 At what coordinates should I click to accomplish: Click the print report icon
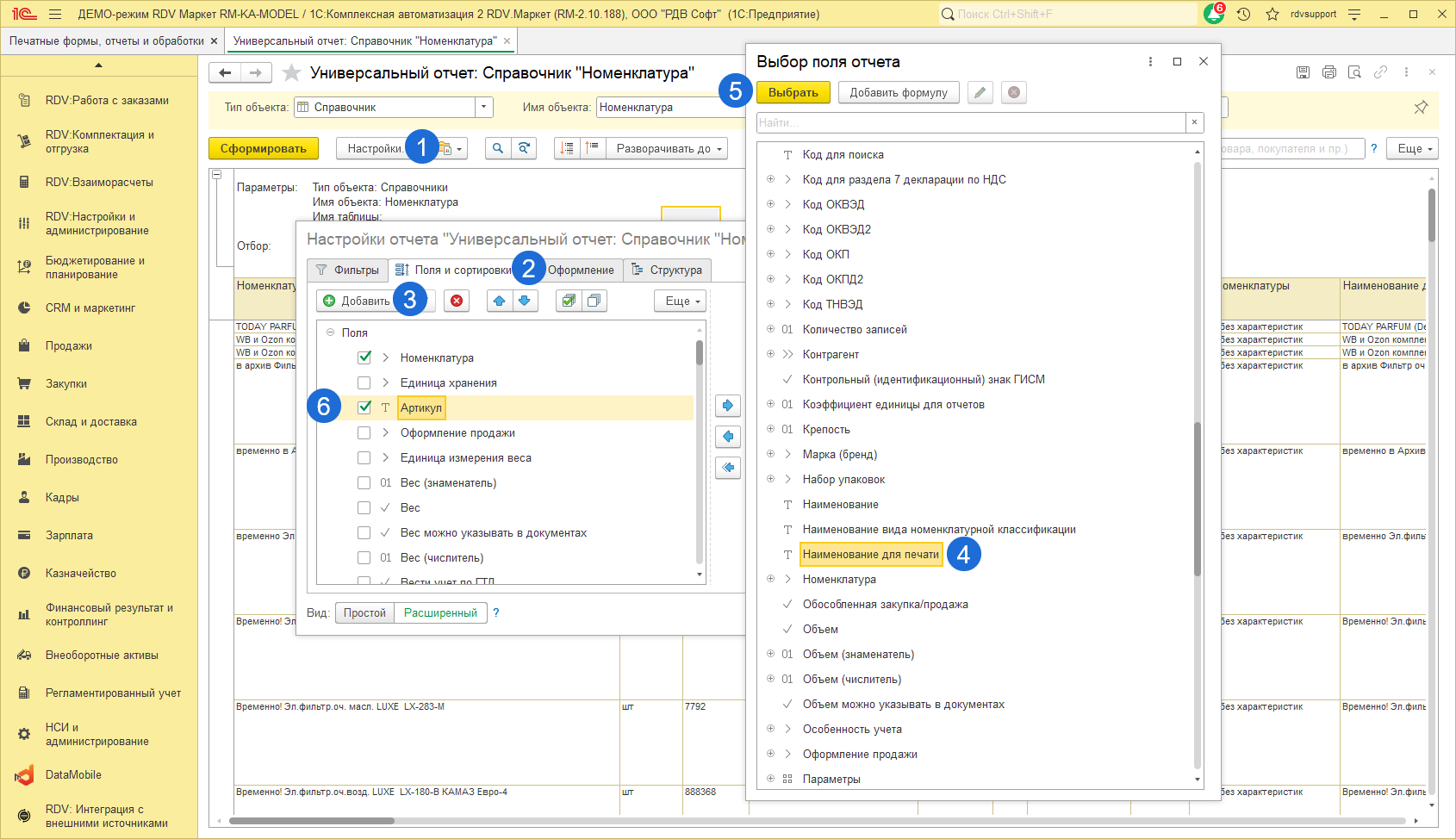[1328, 72]
